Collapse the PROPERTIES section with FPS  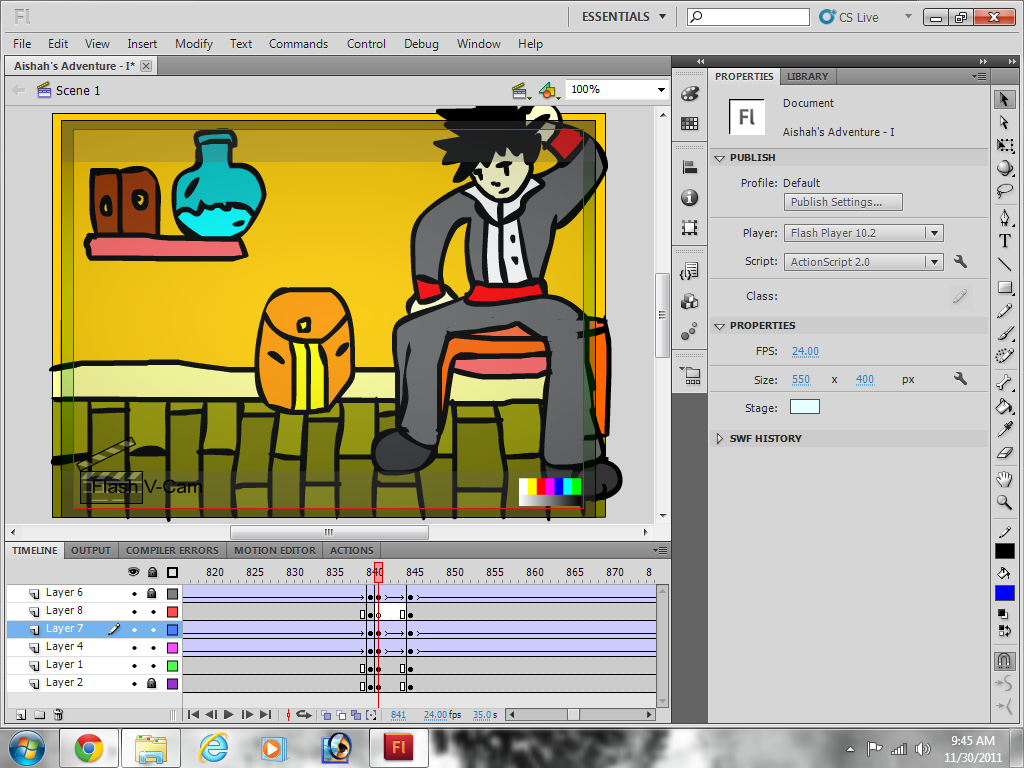tap(720, 326)
